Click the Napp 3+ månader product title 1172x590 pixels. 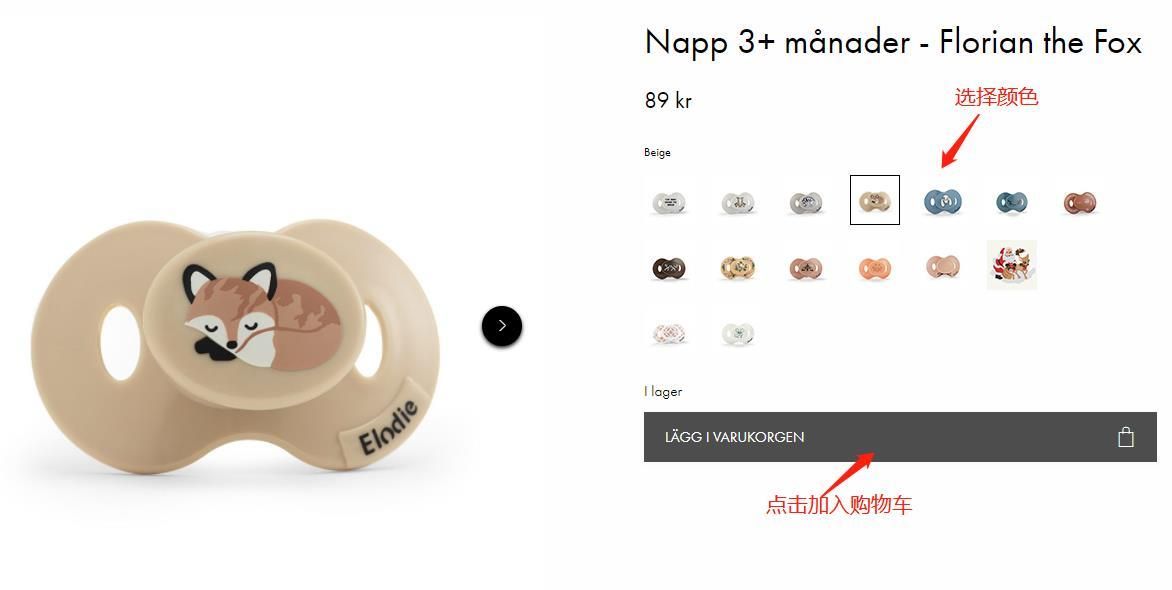point(893,42)
